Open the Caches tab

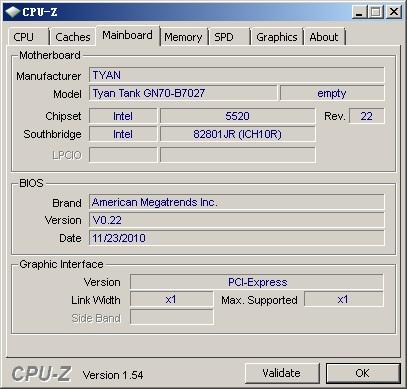[73, 37]
